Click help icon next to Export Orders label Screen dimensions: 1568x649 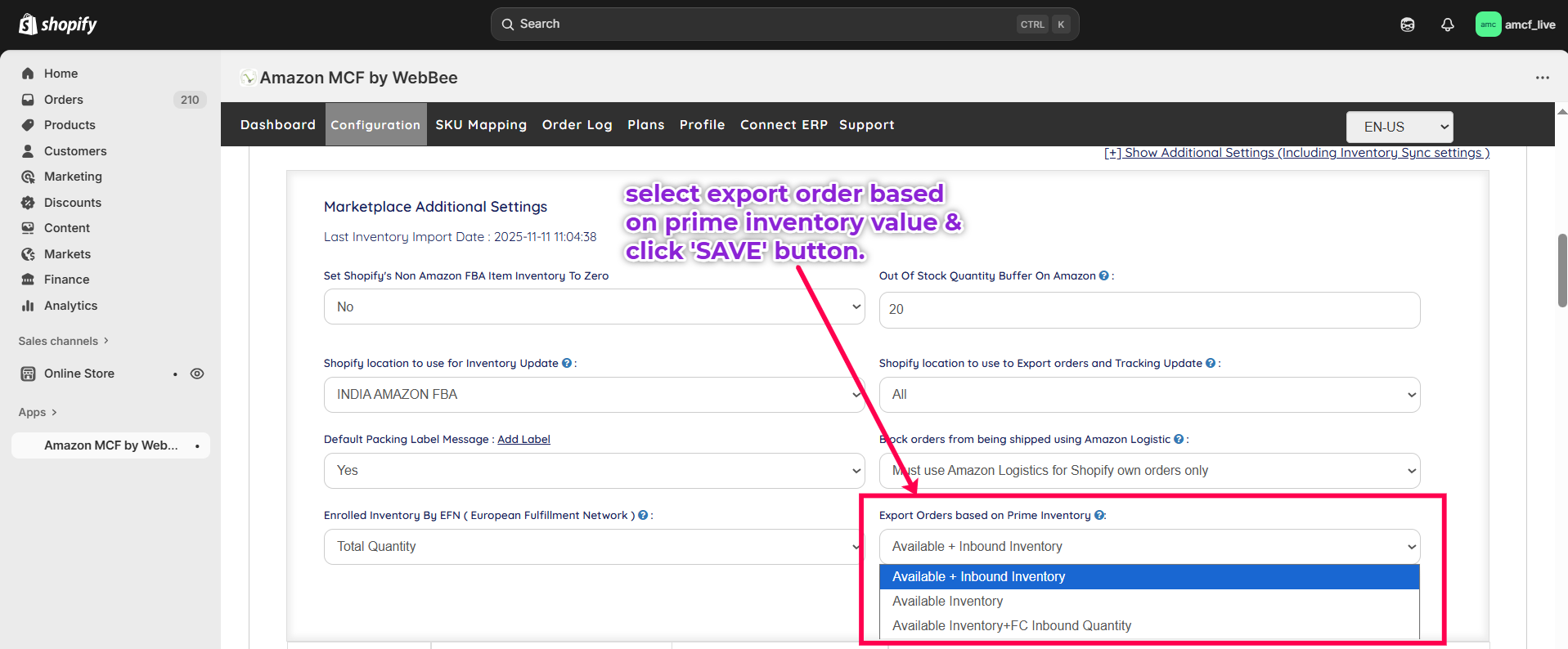(1099, 516)
